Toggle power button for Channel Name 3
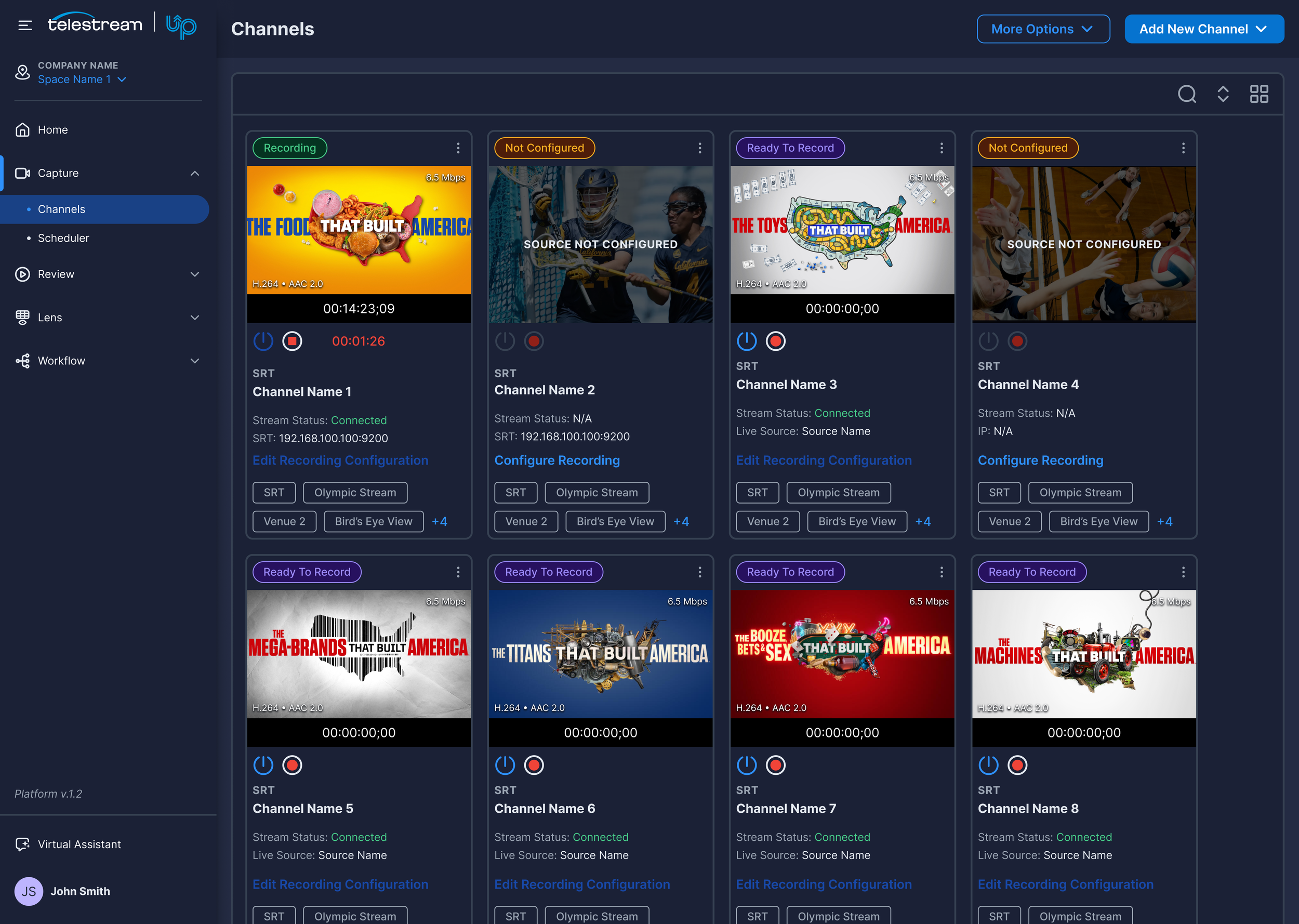This screenshot has width=1299, height=924. pyautogui.click(x=747, y=341)
